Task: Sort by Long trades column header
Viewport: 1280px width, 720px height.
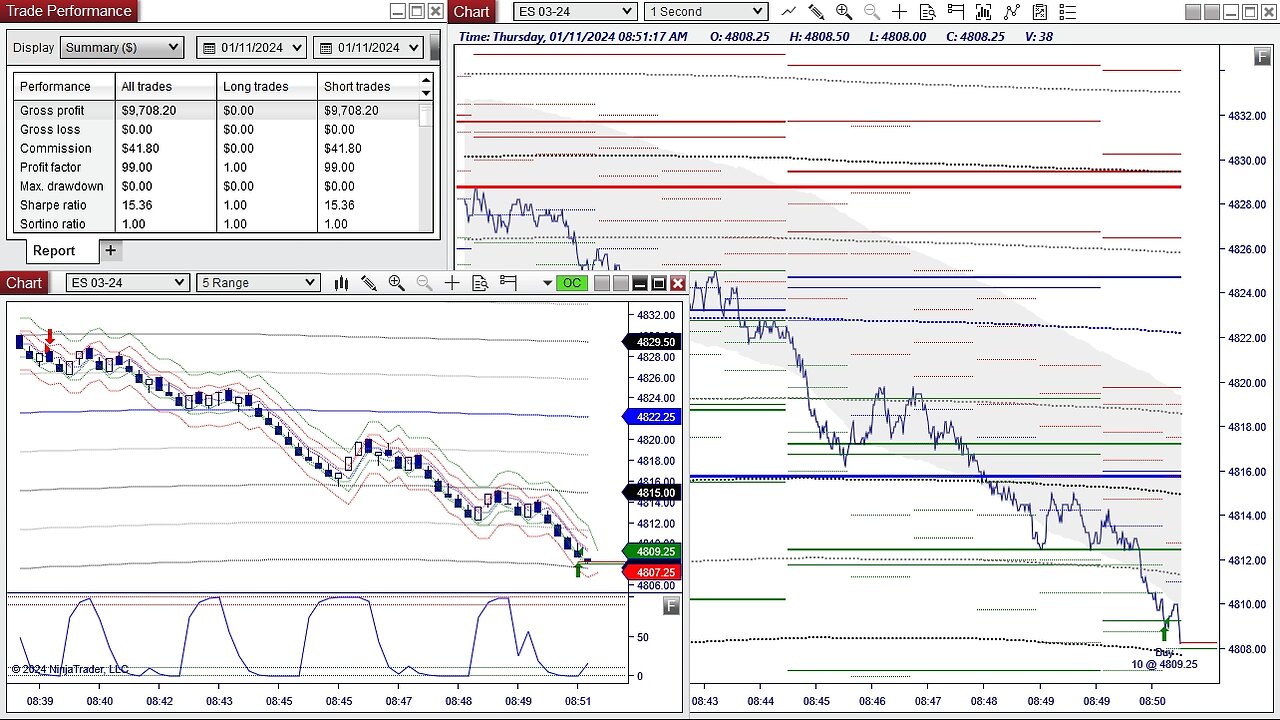Action: pyautogui.click(x=267, y=87)
